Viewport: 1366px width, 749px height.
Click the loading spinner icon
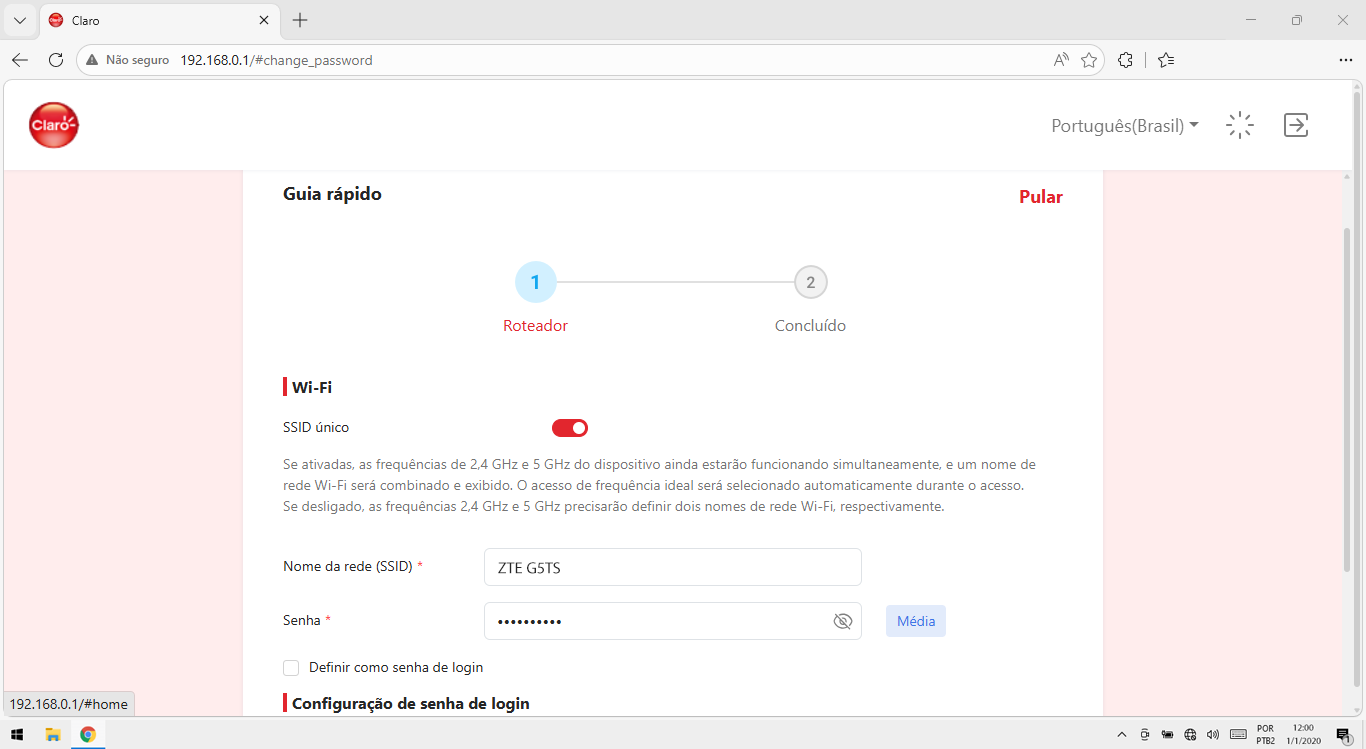tap(1240, 125)
